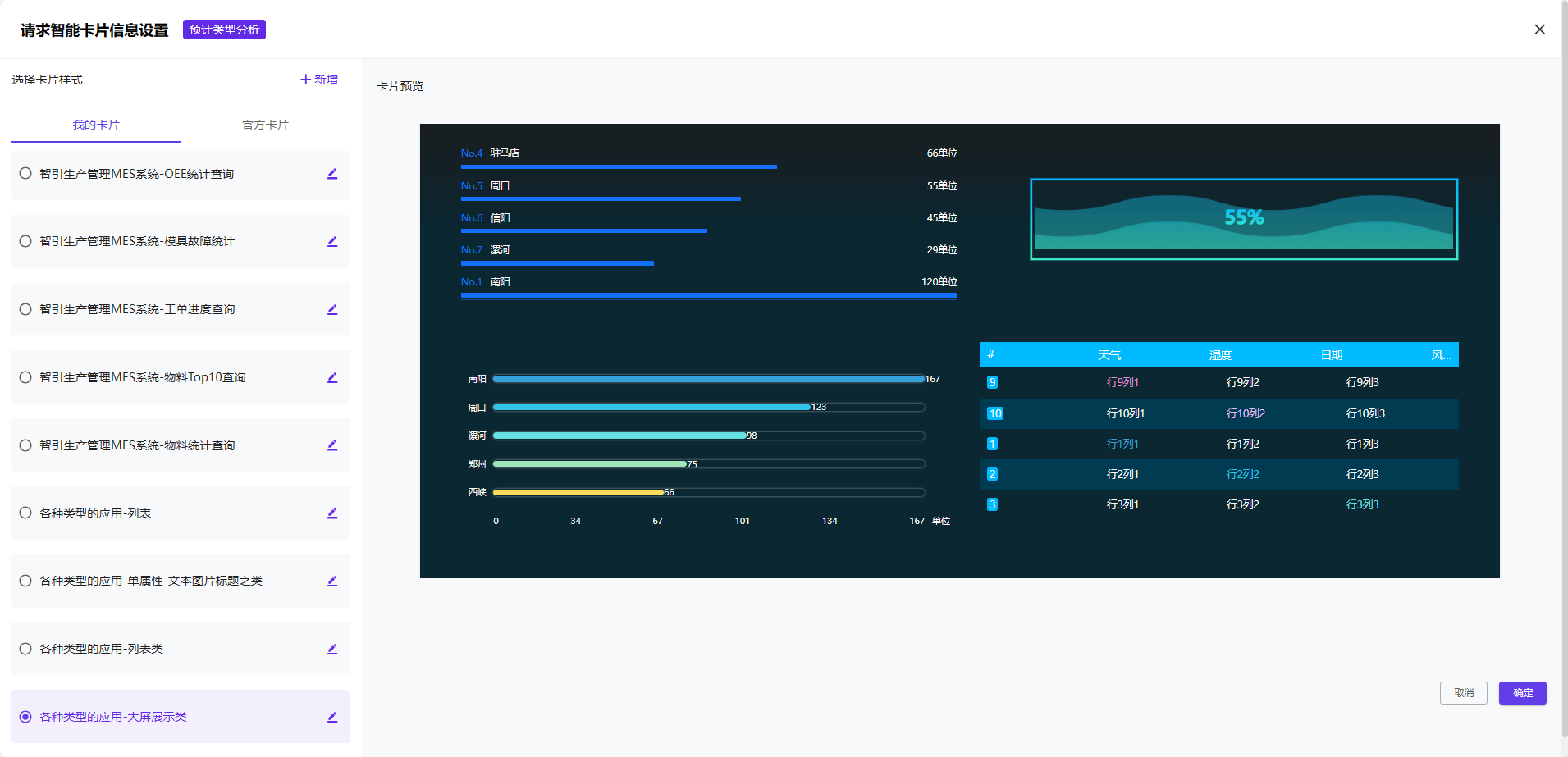Click the 取消 cancel button
This screenshot has width=1568, height=757.
(x=1463, y=693)
